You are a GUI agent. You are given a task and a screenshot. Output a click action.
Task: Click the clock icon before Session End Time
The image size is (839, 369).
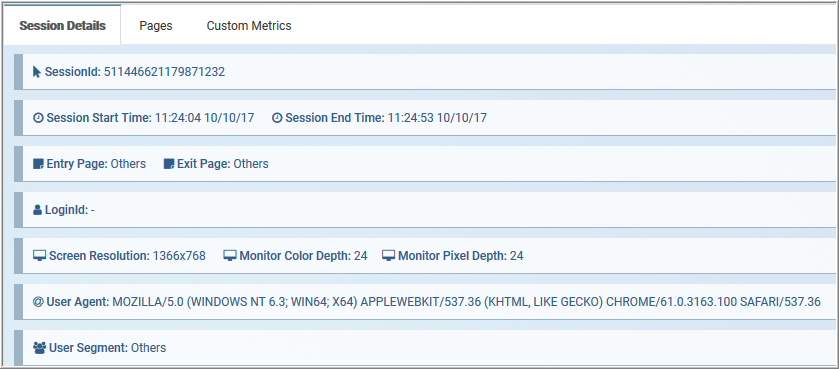pyautogui.click(x=277, y=118)
